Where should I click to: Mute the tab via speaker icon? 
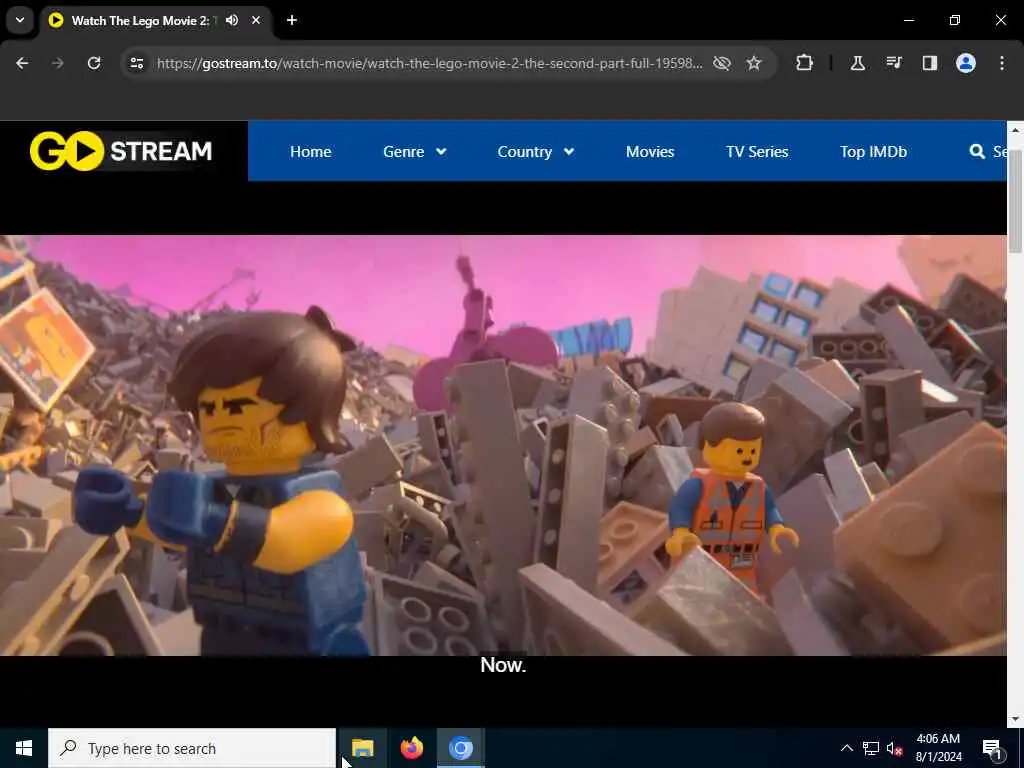coord(232,20)
